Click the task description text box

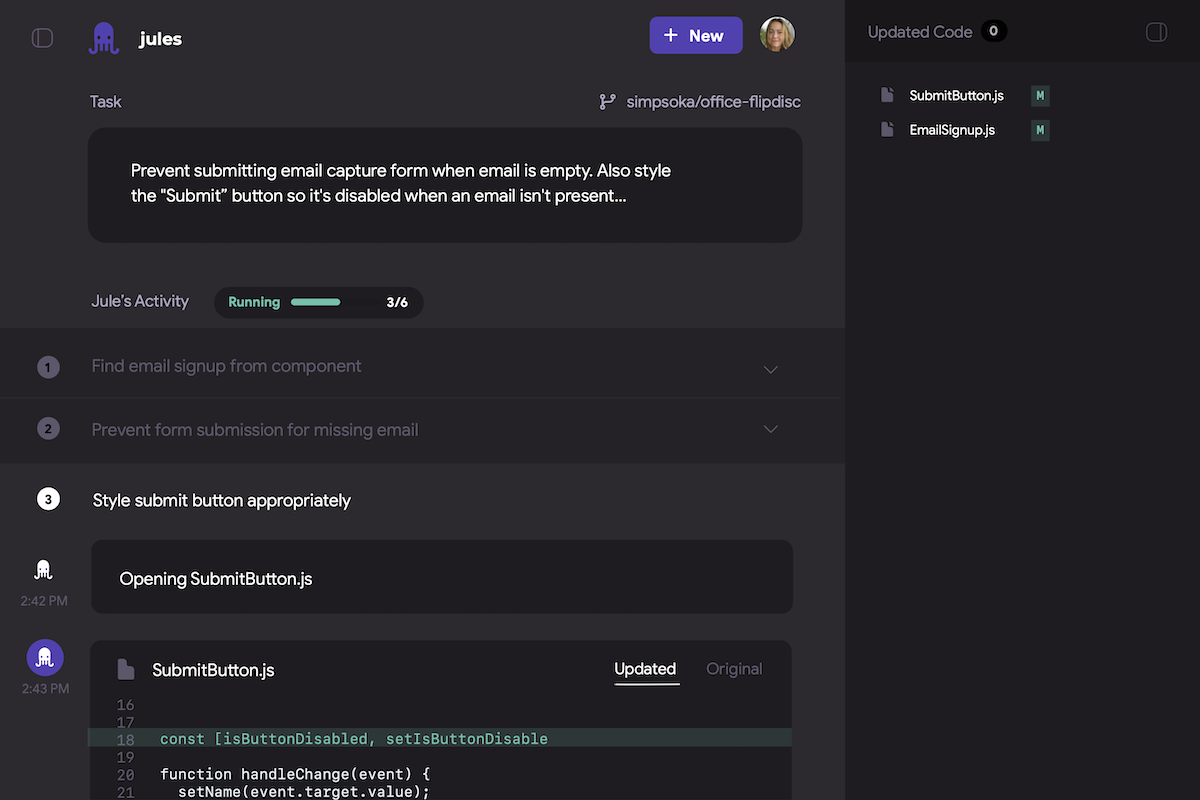445,184
